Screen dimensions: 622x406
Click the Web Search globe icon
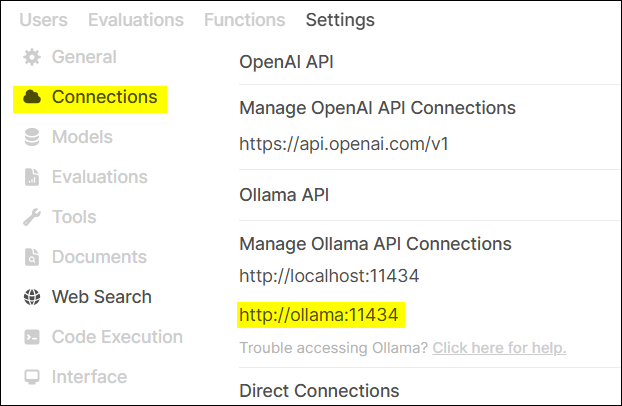tap(31, 297)
